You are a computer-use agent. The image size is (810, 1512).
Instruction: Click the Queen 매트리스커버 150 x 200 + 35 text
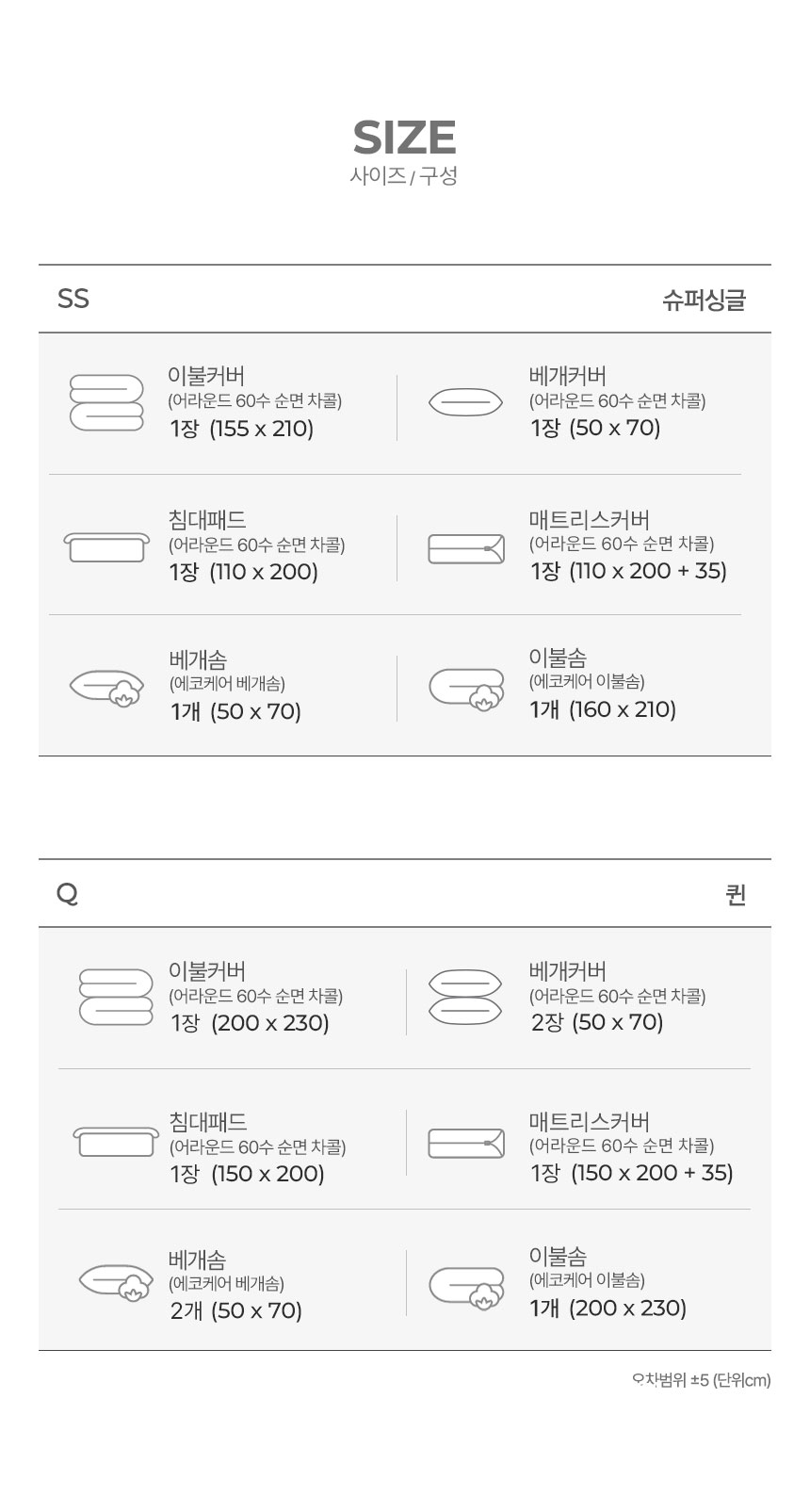(632, 1173)
